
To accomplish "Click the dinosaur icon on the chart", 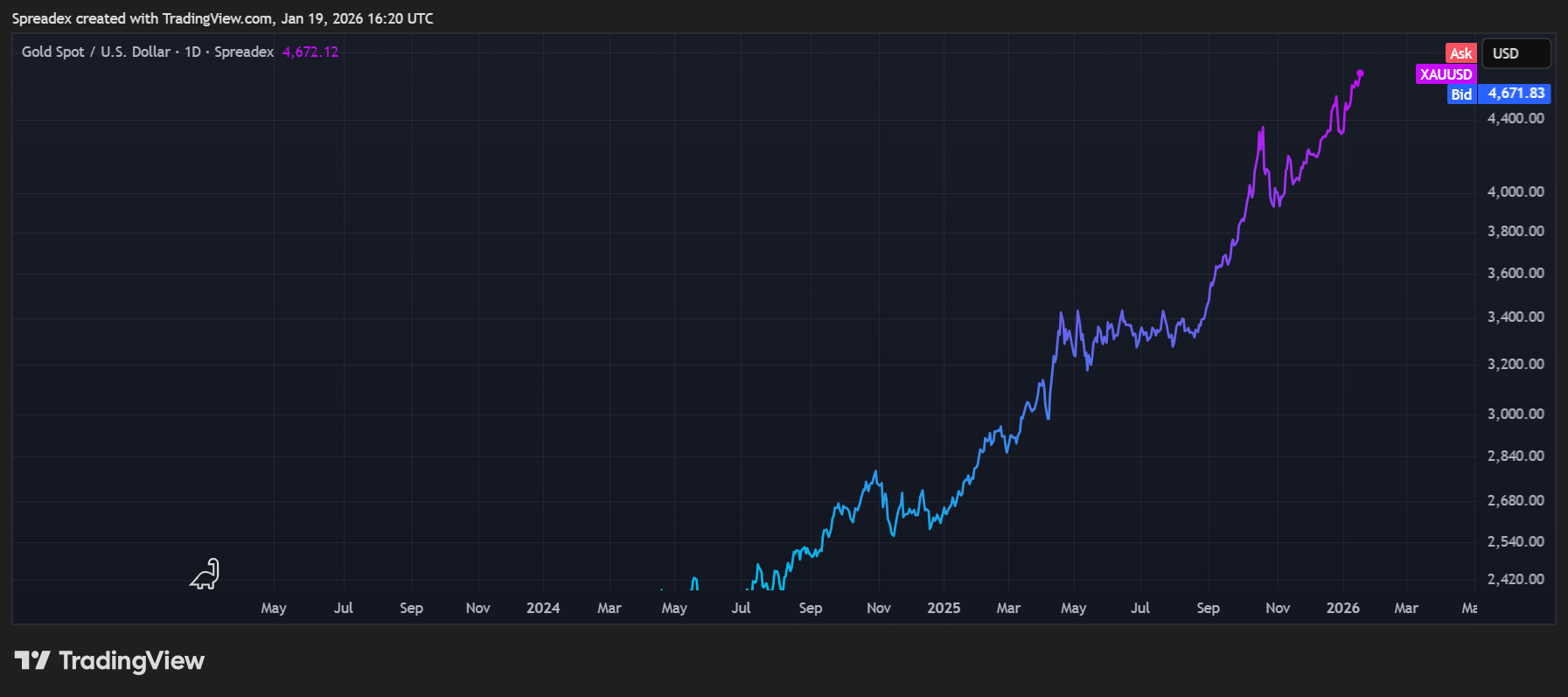I will point(205,574).
